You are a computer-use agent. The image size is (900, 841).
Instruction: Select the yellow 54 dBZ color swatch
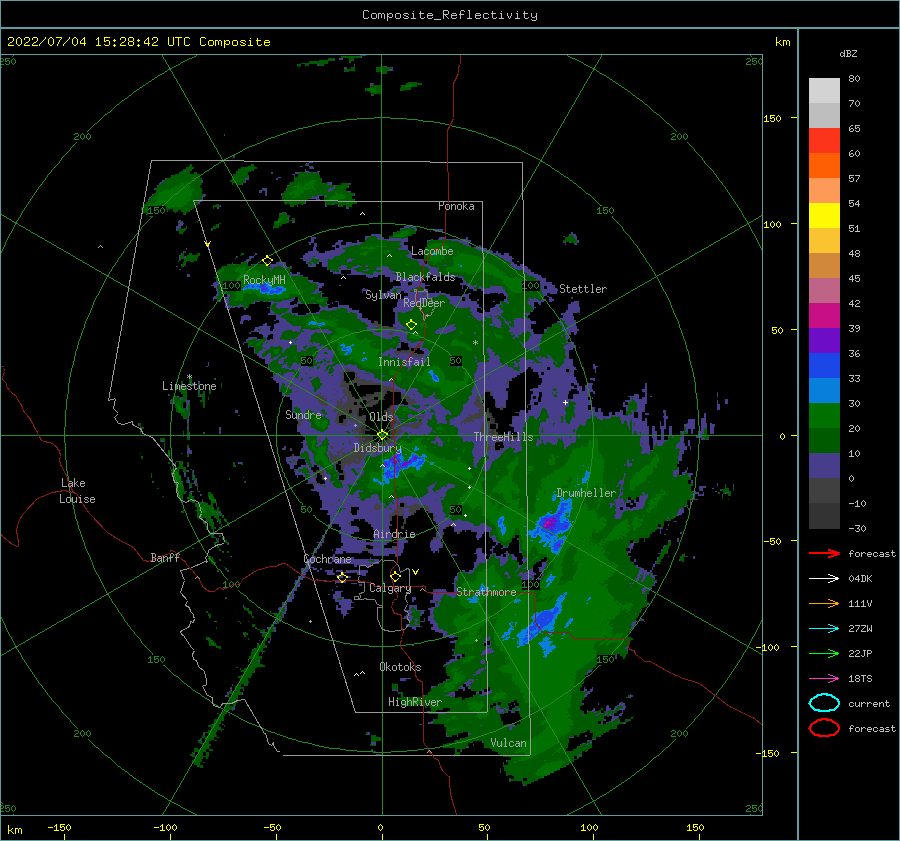pos(824,215)
